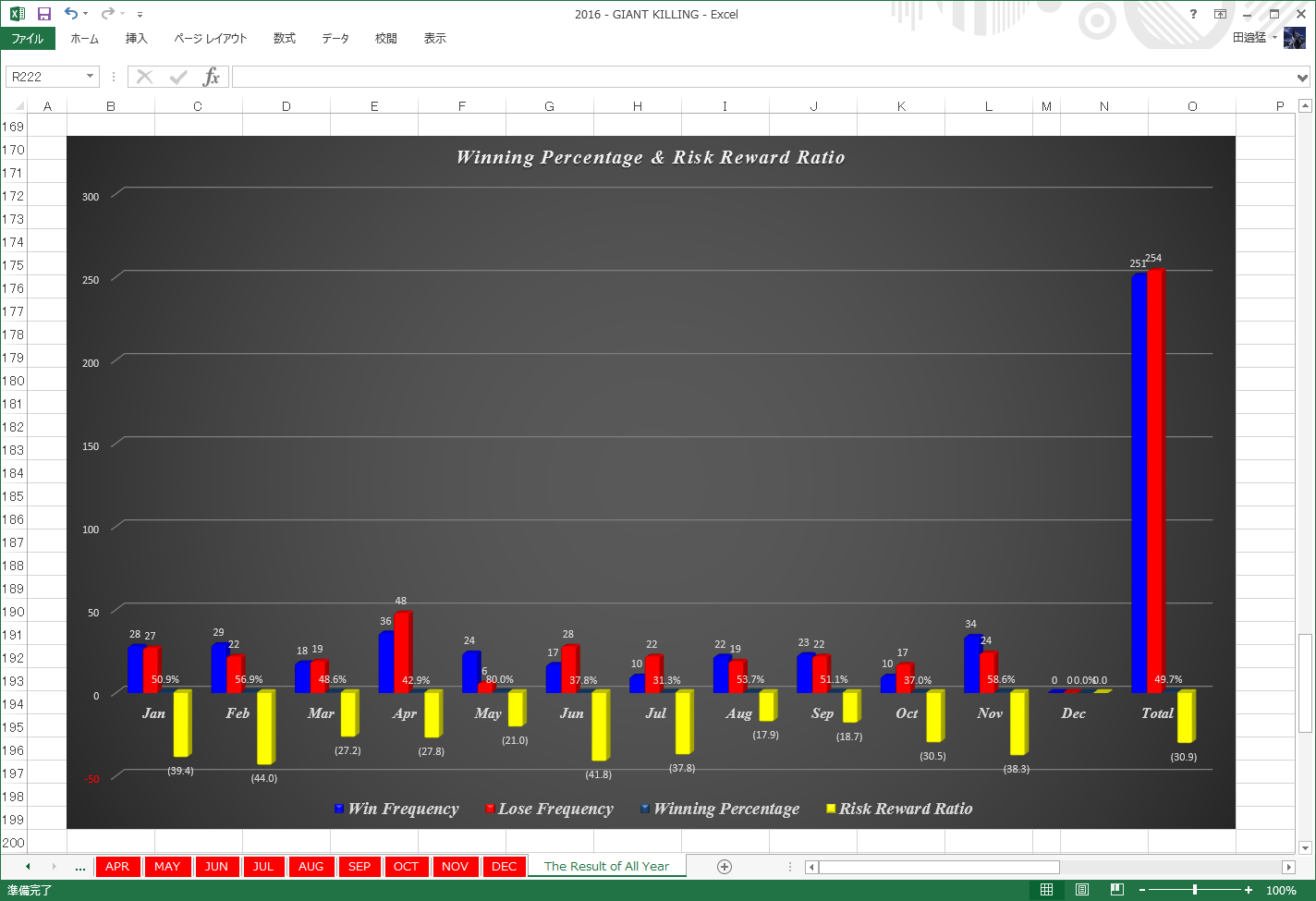Click the zoom slider handle

pos(1195,890)
